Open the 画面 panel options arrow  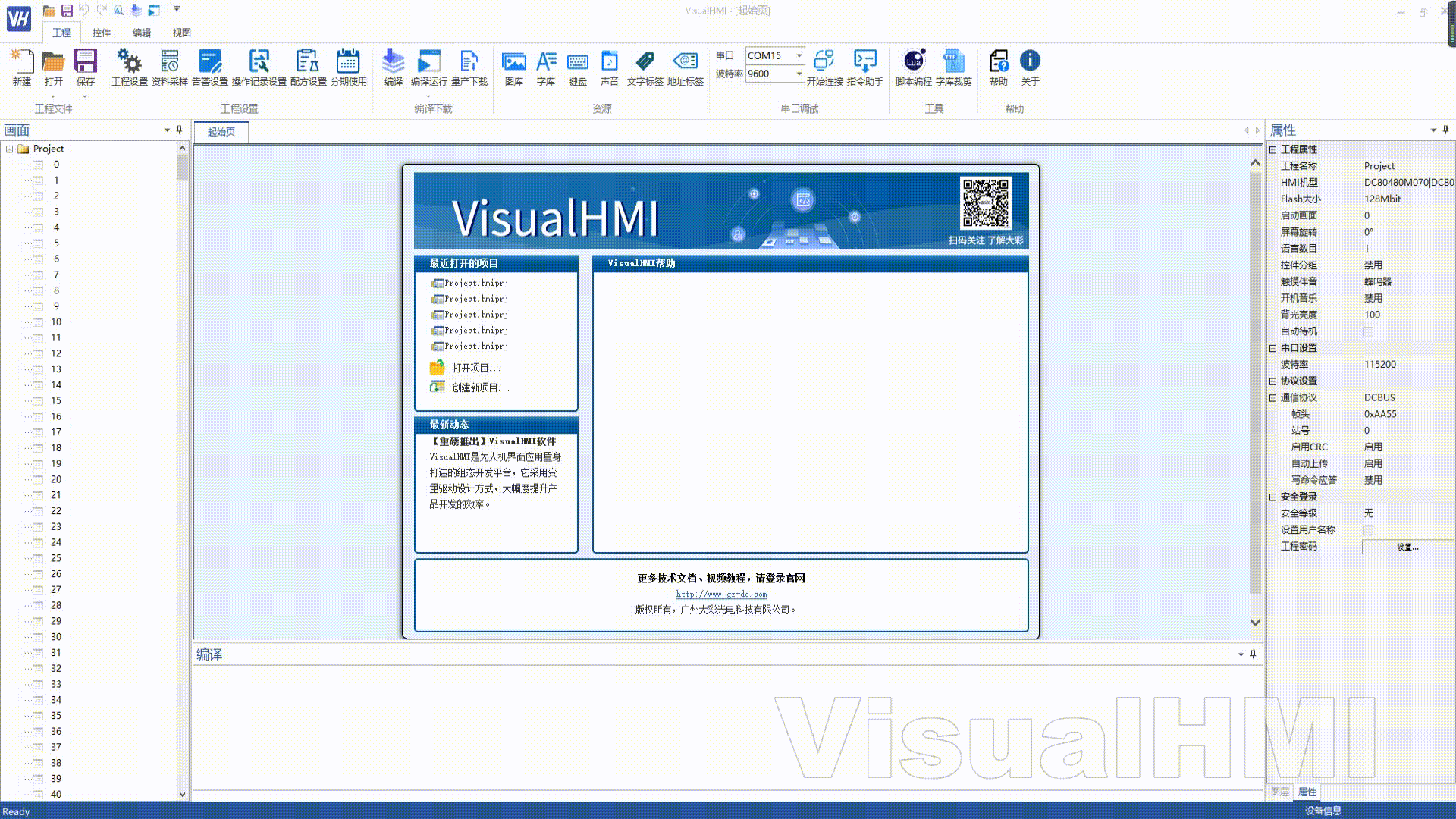[x=168, y=130]
